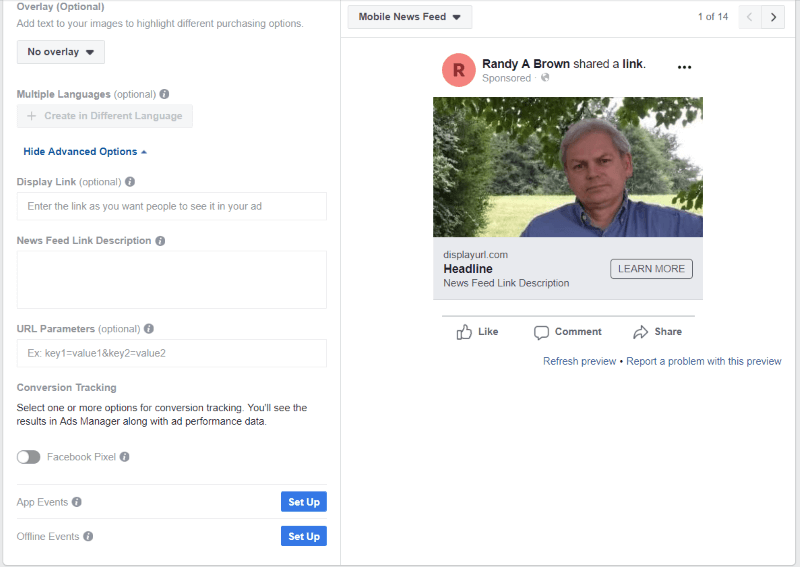Click the 1 of 14 counter text
This screenshot has height=567, width=800.
point(713,17)
